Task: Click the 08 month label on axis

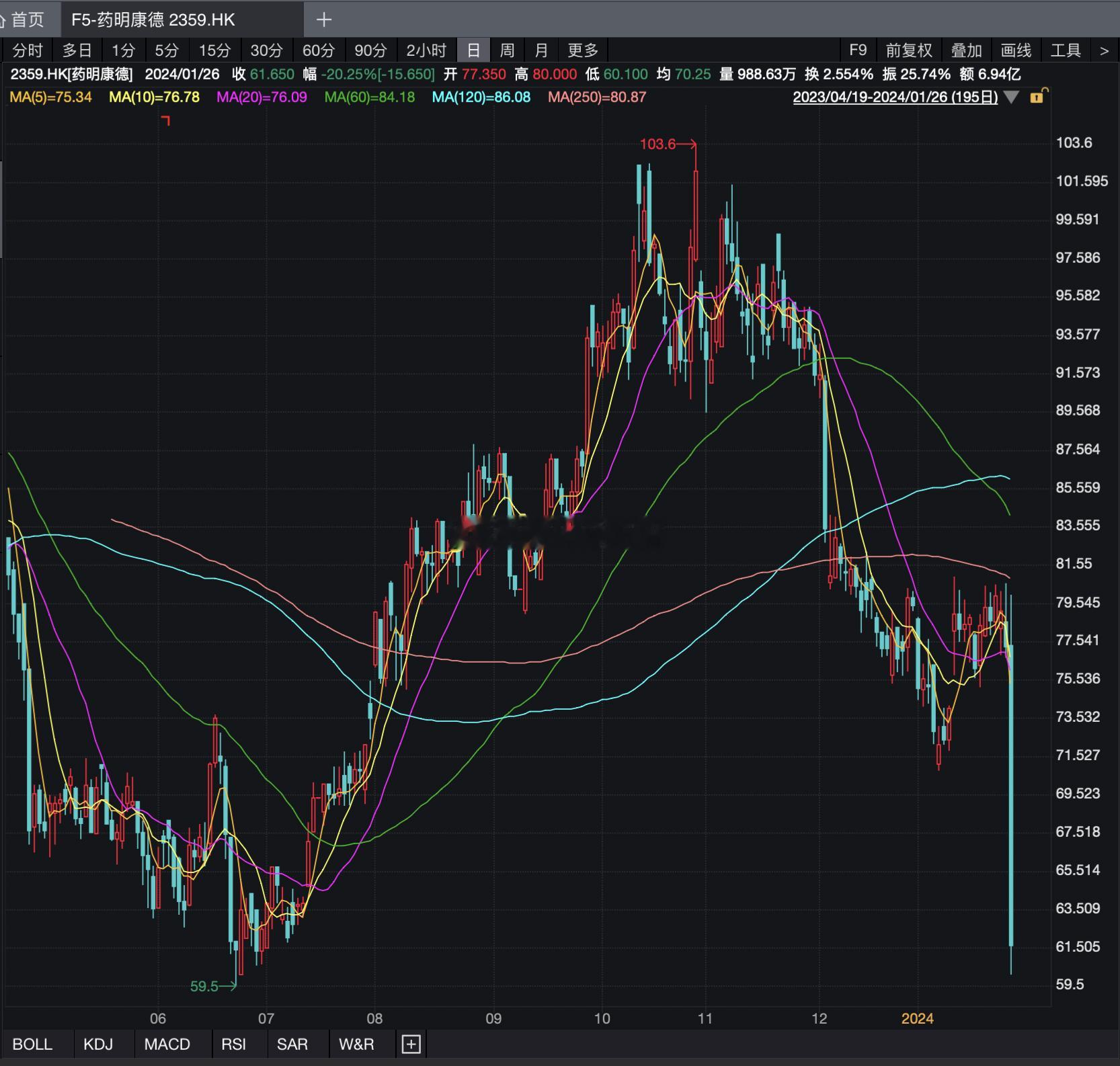Action: 374,1018
